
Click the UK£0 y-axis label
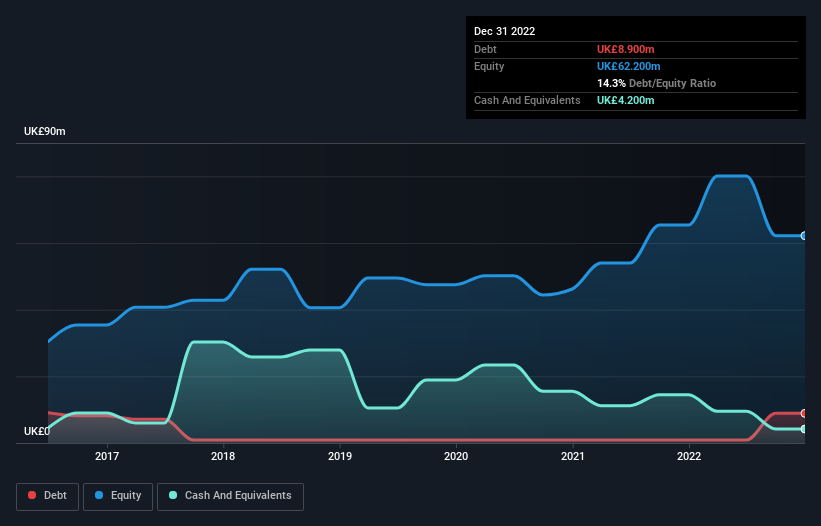click(x=37, y=431)
